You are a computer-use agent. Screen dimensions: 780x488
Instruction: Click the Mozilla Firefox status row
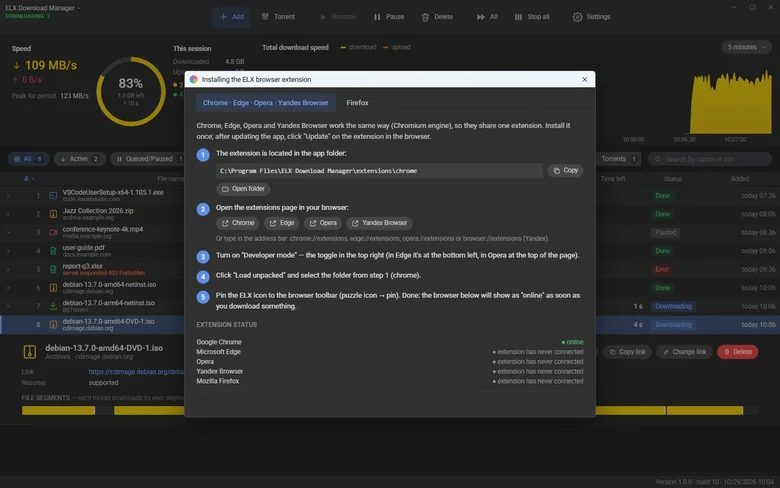390,381
